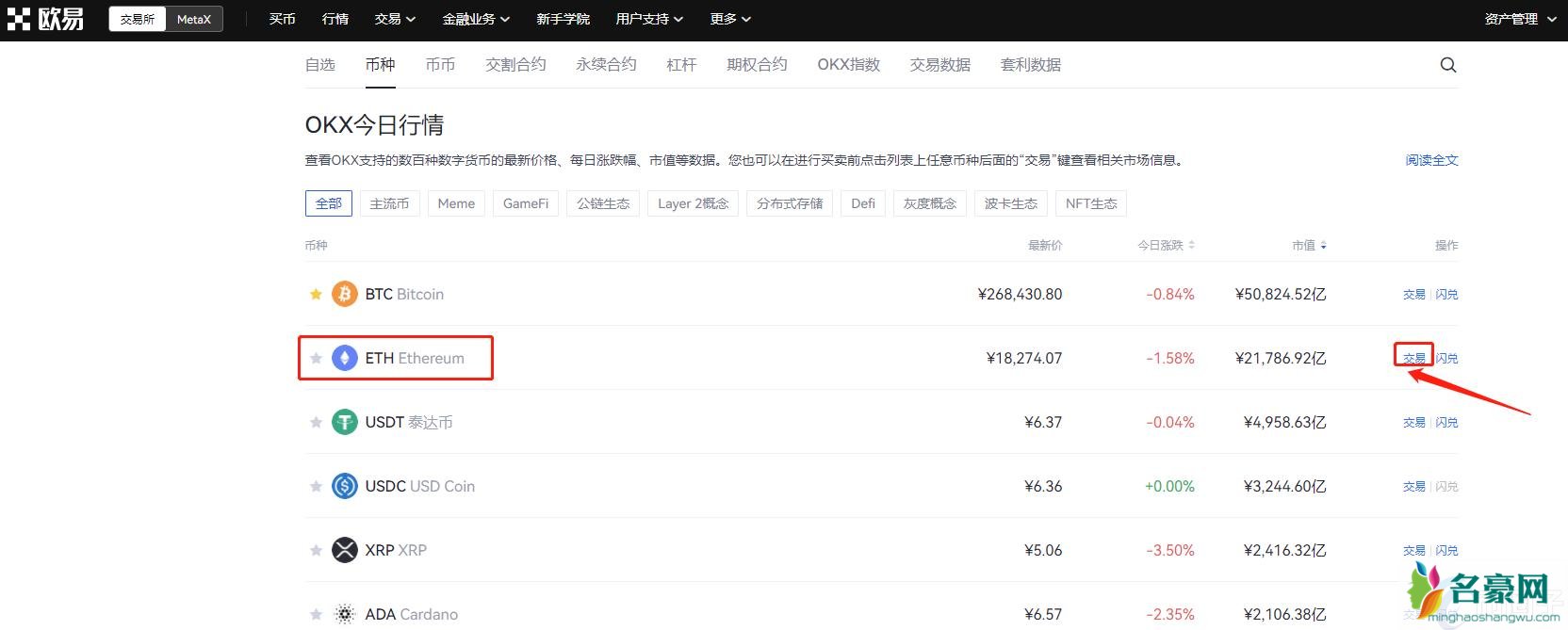
Task: Open 闪兑 link for USDT
Action: pos(1446,422)
